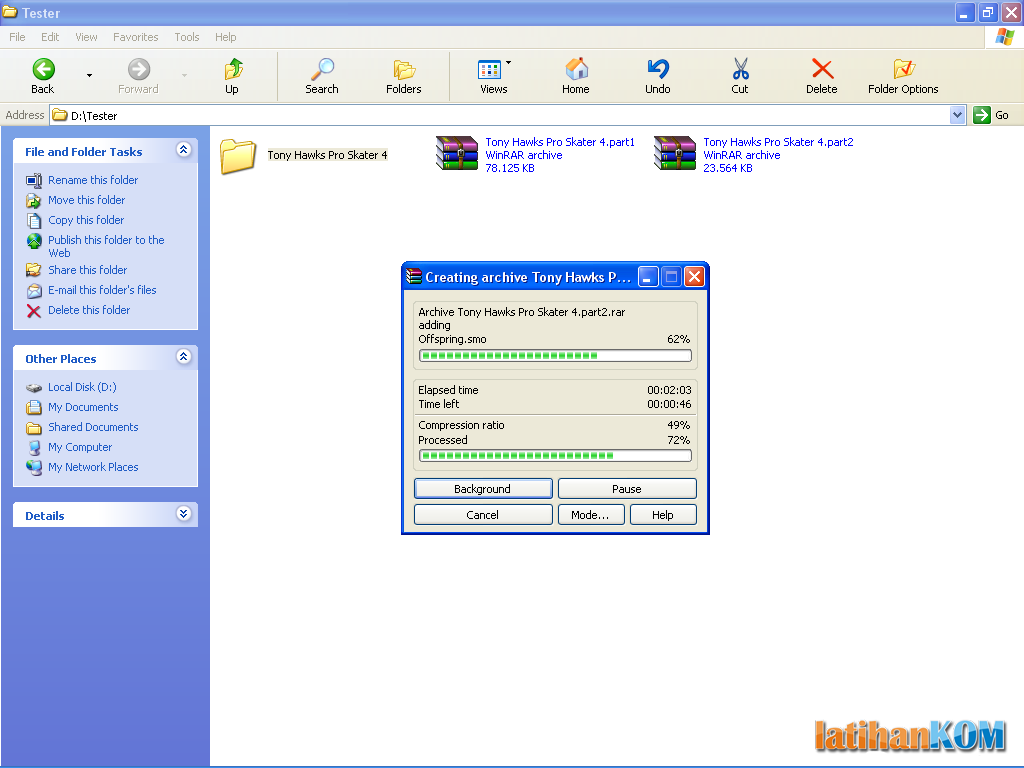Click the Offspring.smo file progress bar
Viewport: 1024px width, 768px height.
click(555, 356)
